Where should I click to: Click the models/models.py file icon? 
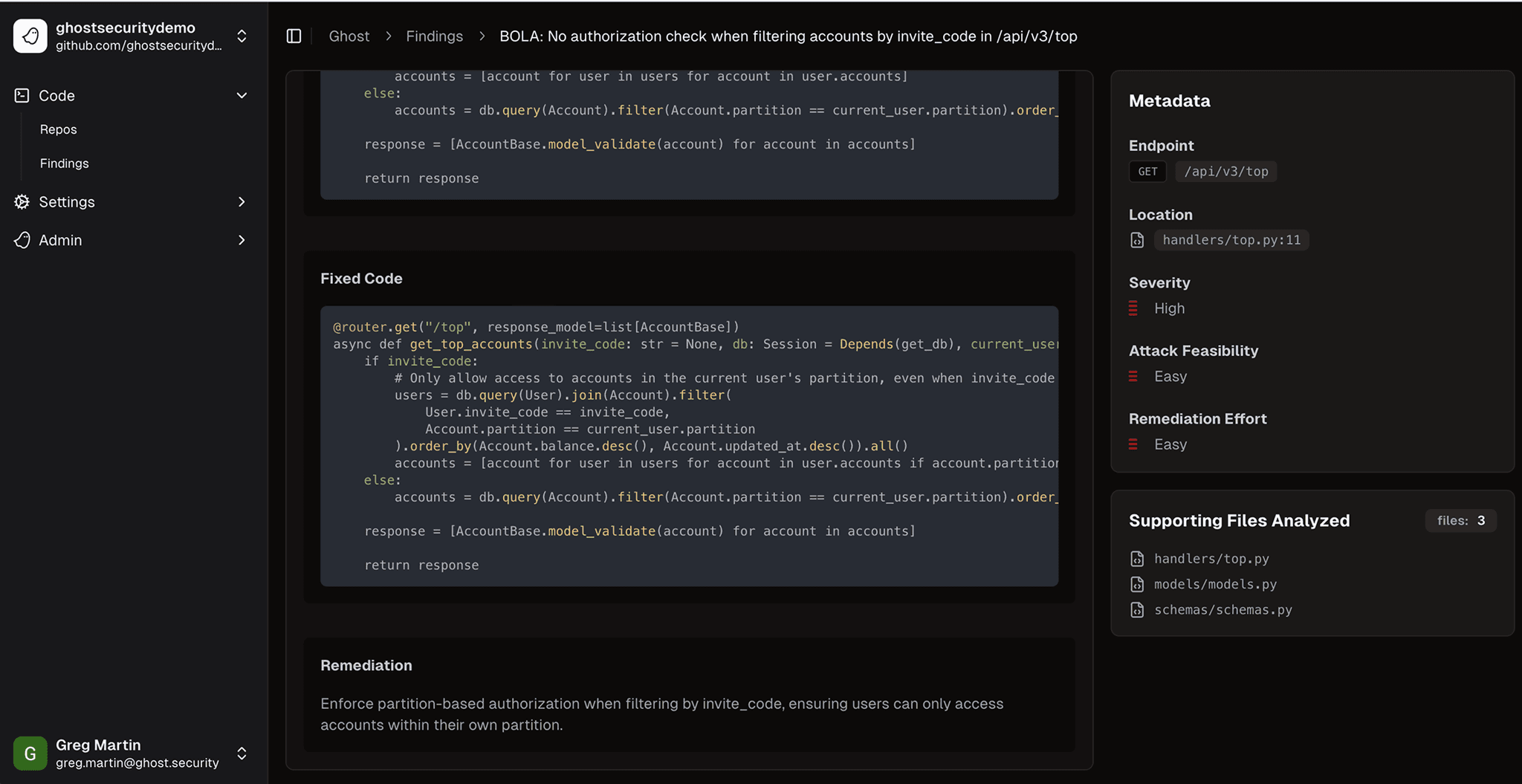(x=1137, y=584)
